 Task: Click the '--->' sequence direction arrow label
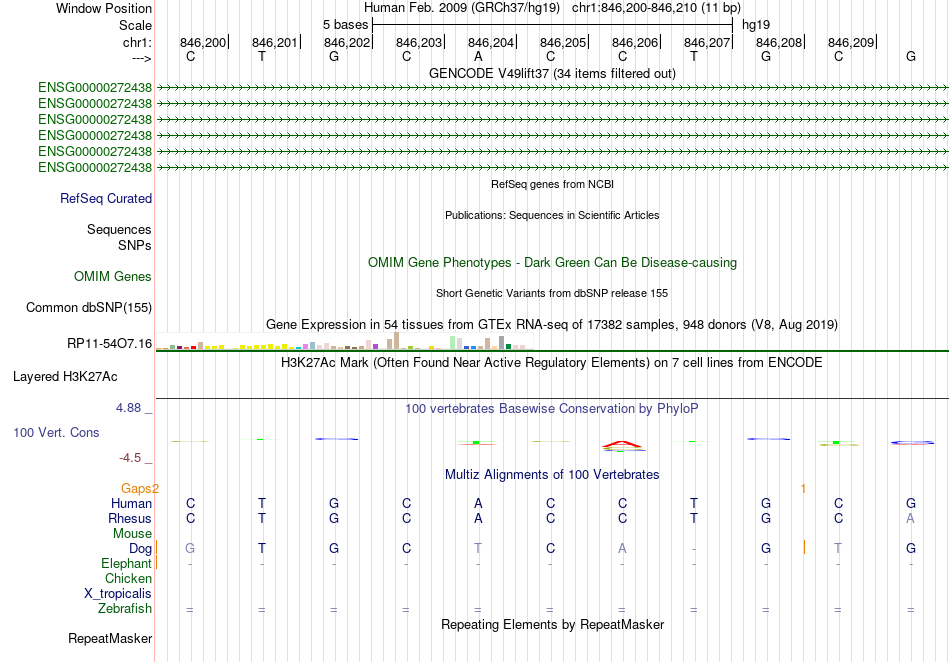[x=141, y=58]
